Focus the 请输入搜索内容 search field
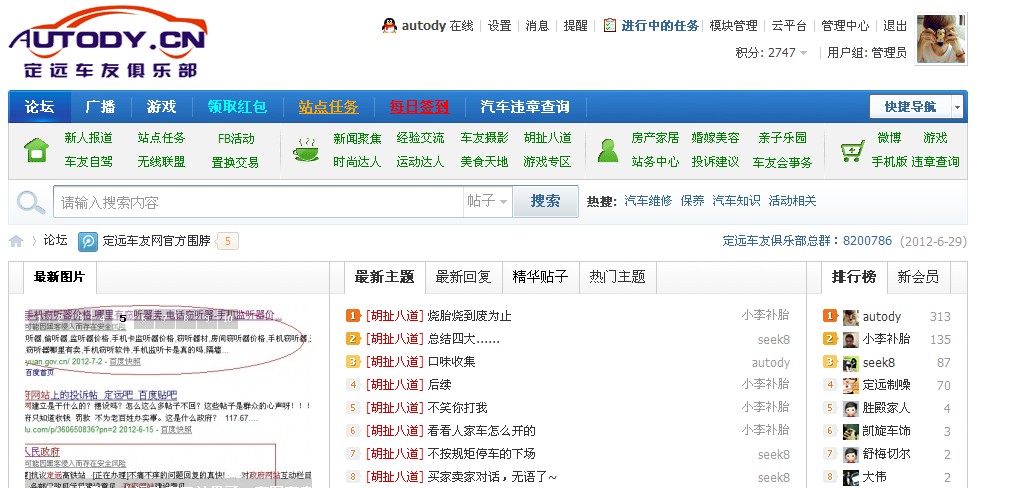Image resolution: width=1026 pixels, height=488 pixels. point(258,202)
